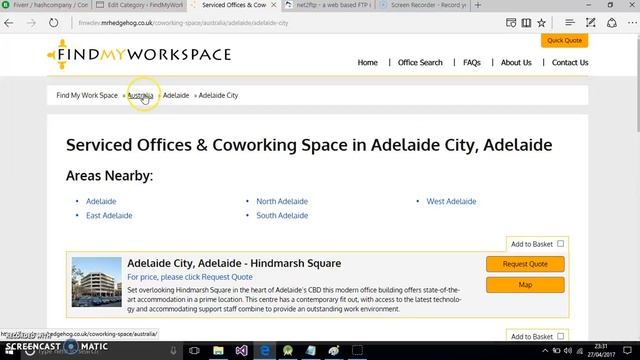The width and height of the screenshot is (640, 360).
Task: Switch to Screen Recorder tab
Action: pyautogui.click(x=423, y=5)
